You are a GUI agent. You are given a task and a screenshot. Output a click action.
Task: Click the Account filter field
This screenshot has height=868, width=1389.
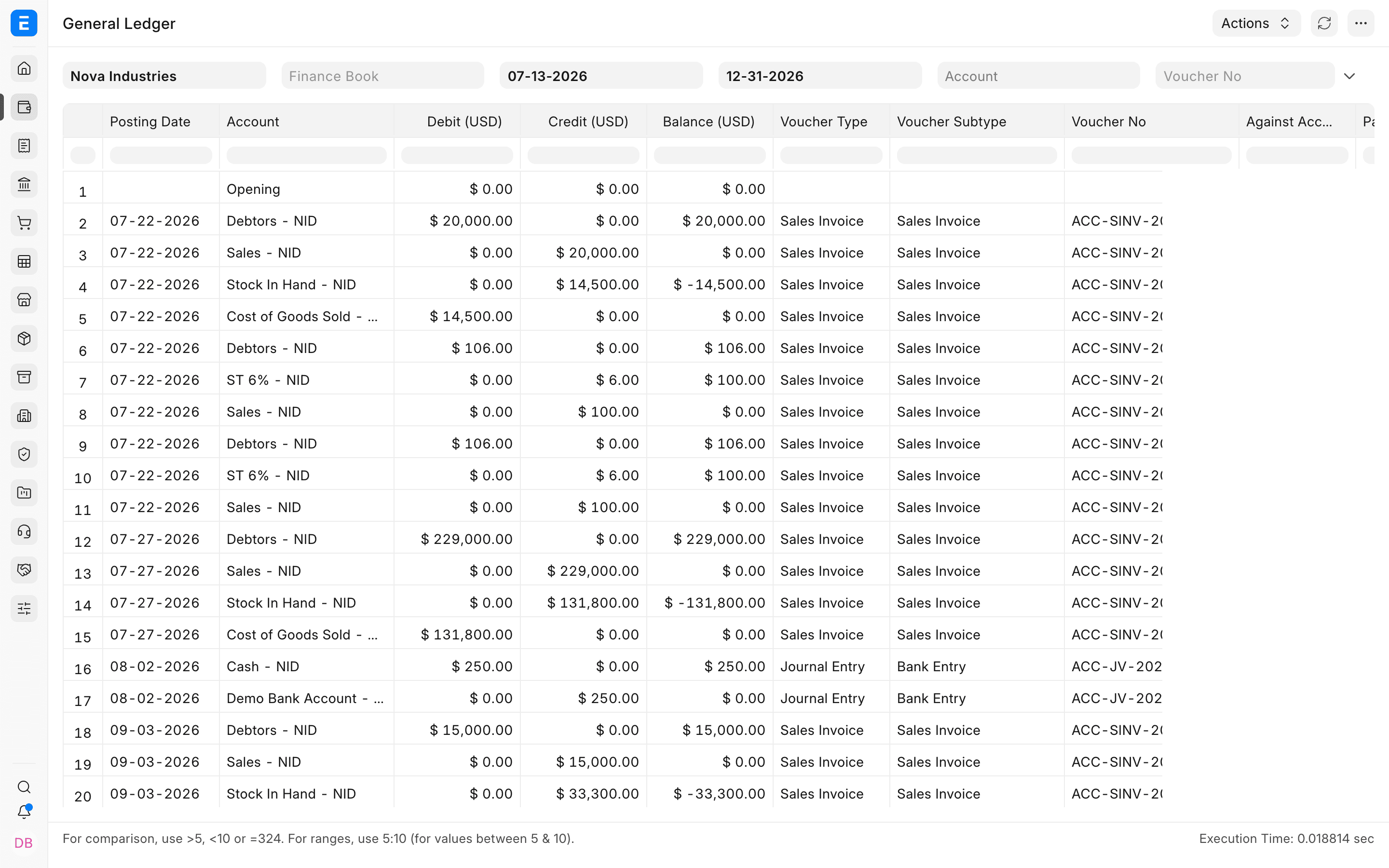(x=1038, y=76)
